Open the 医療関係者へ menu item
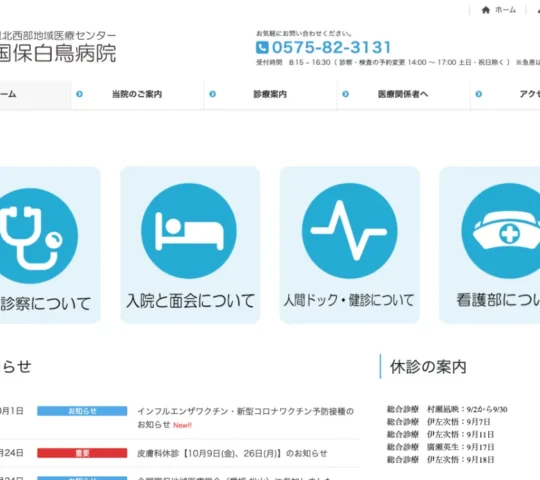Viewport: 540px width, 480px height. (x=403, y=94)
